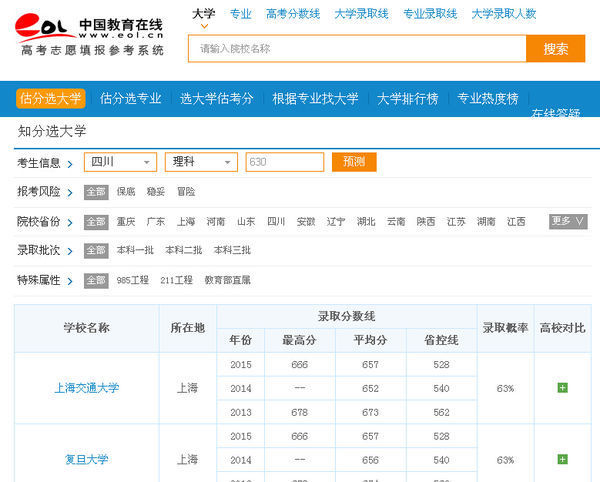Filter 特殊属性 by 教育部直属
600x482 pixels.
click(228, 280)
